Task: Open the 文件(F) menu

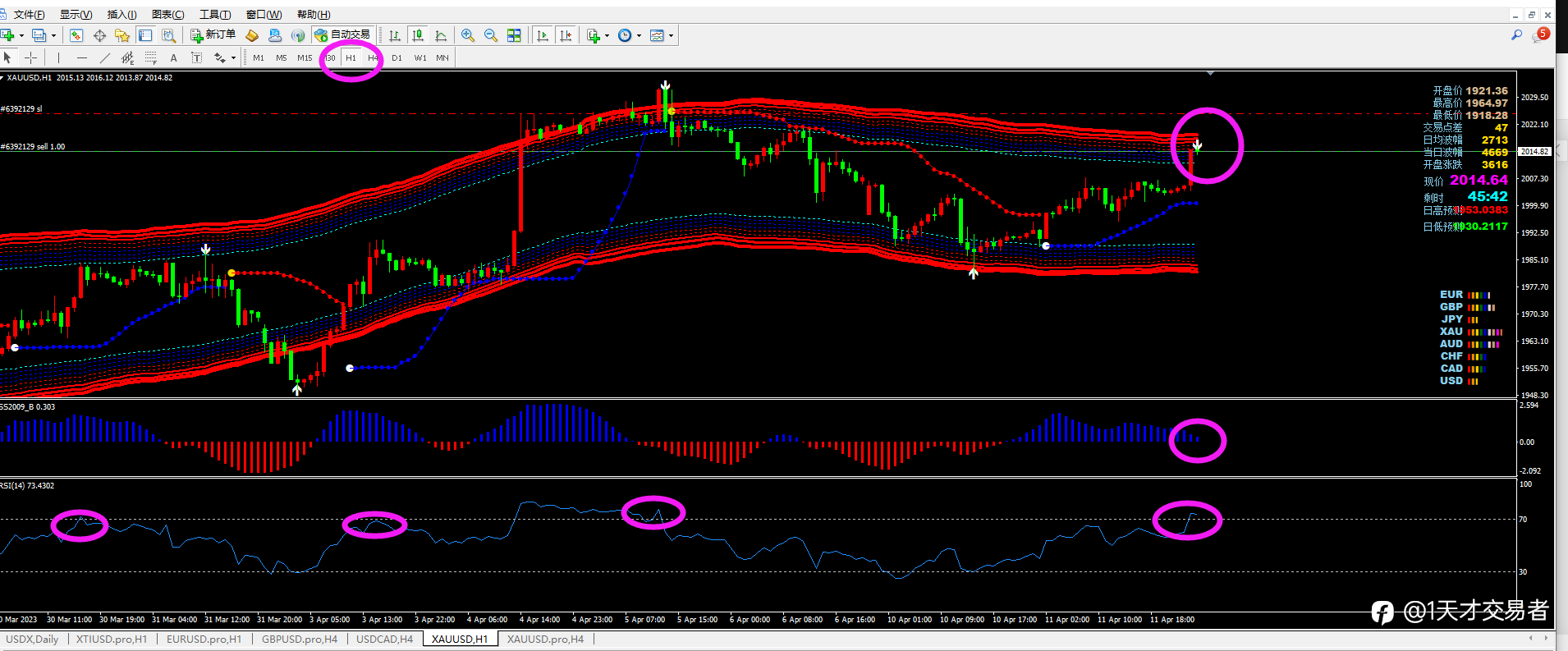Action: 29,15
